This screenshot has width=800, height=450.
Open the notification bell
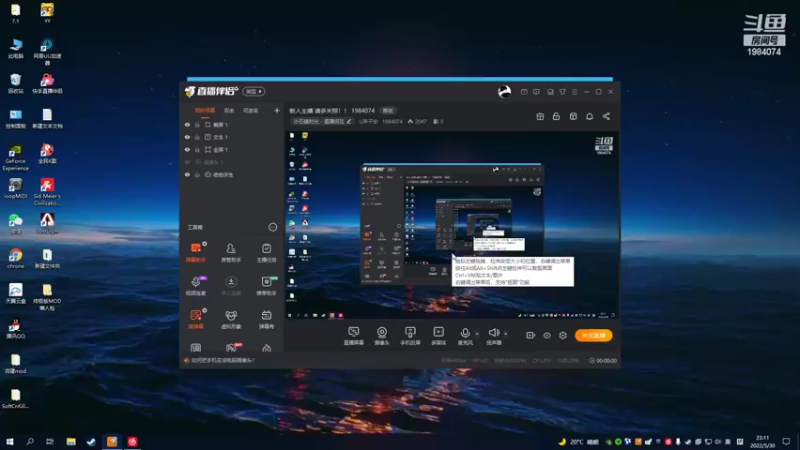pos(589,116)
